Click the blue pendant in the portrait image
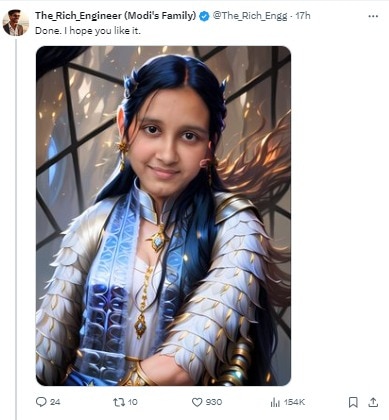This screenshot has height=420, width=389. coord(158,241)
